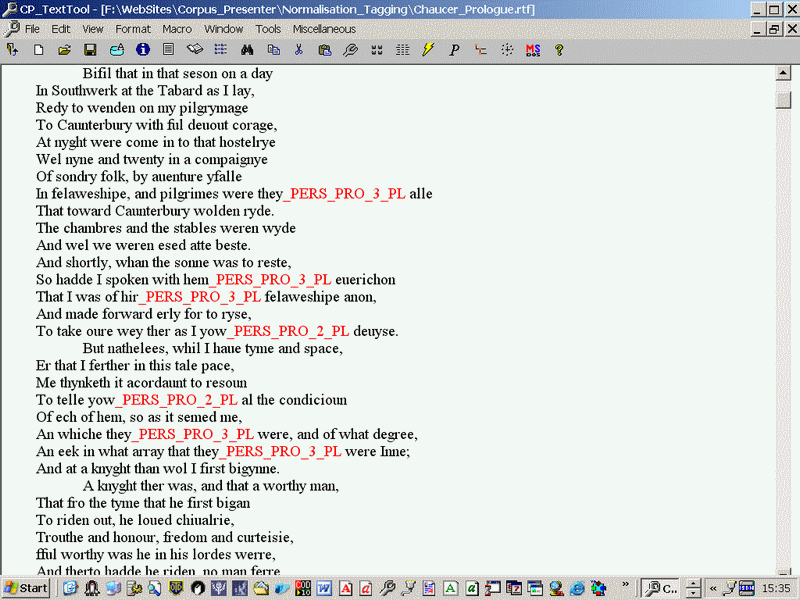The image size is (800, 600).
Task: Save the file using floppy disk icon
Action: click(90, 49)
